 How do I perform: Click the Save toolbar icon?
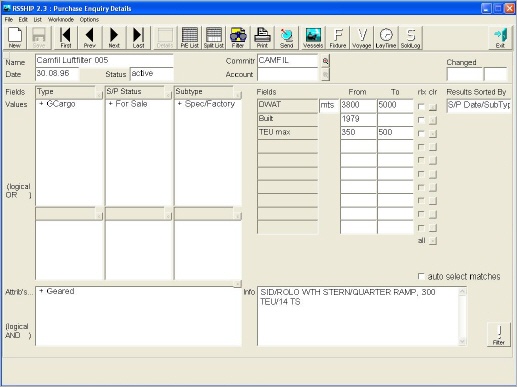39,38
